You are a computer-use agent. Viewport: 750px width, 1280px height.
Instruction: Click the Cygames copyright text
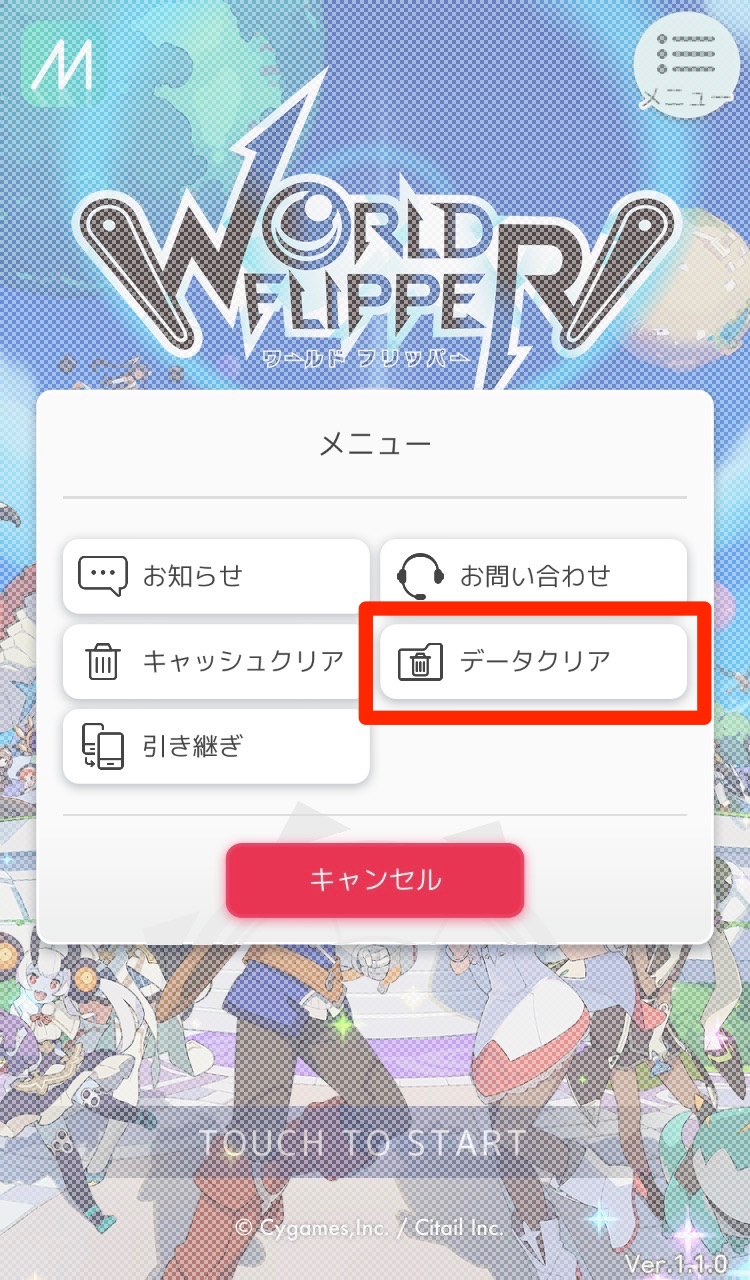(x=370, y=1228)
